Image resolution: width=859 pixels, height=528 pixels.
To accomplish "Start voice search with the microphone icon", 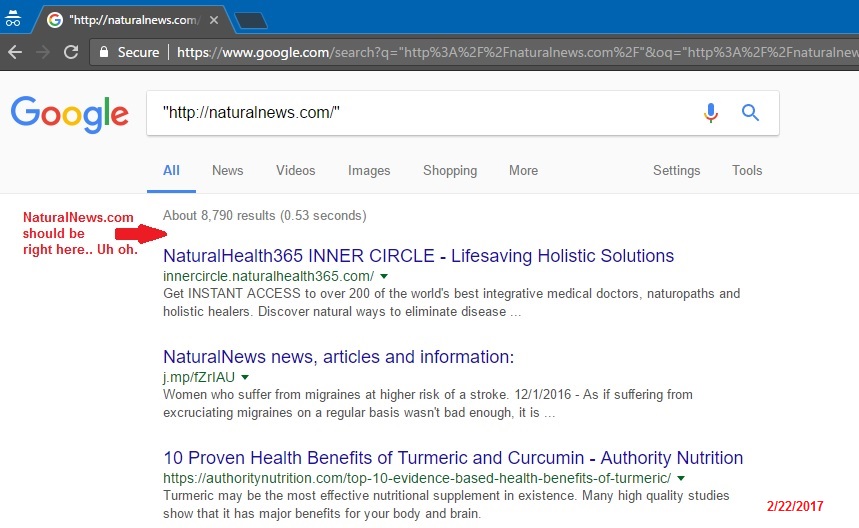I will [711, 113].
